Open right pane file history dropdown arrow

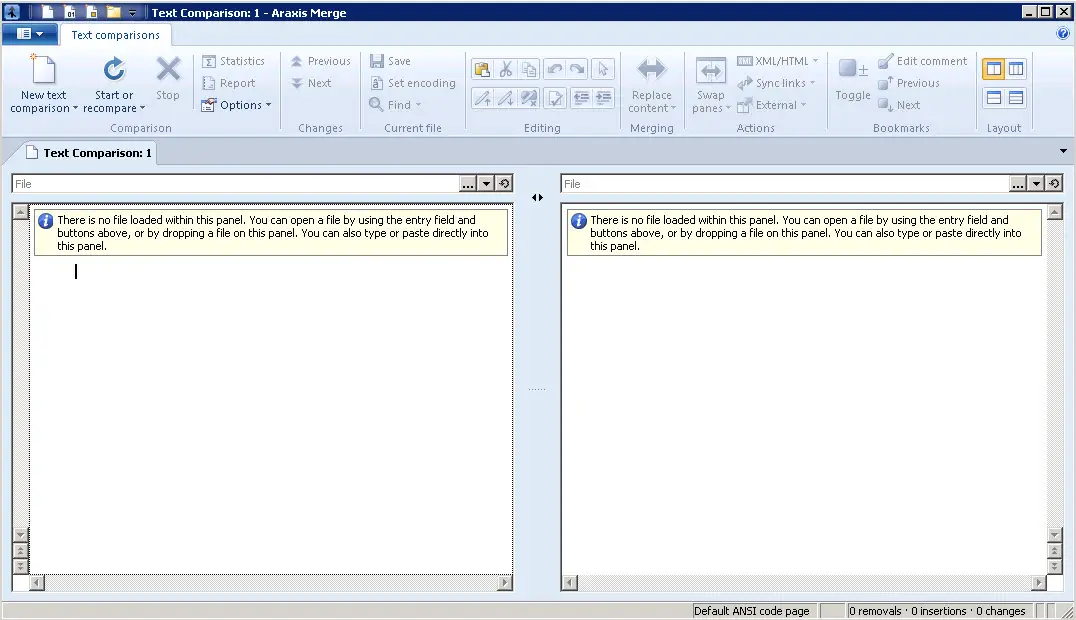tap(1036, 183)
